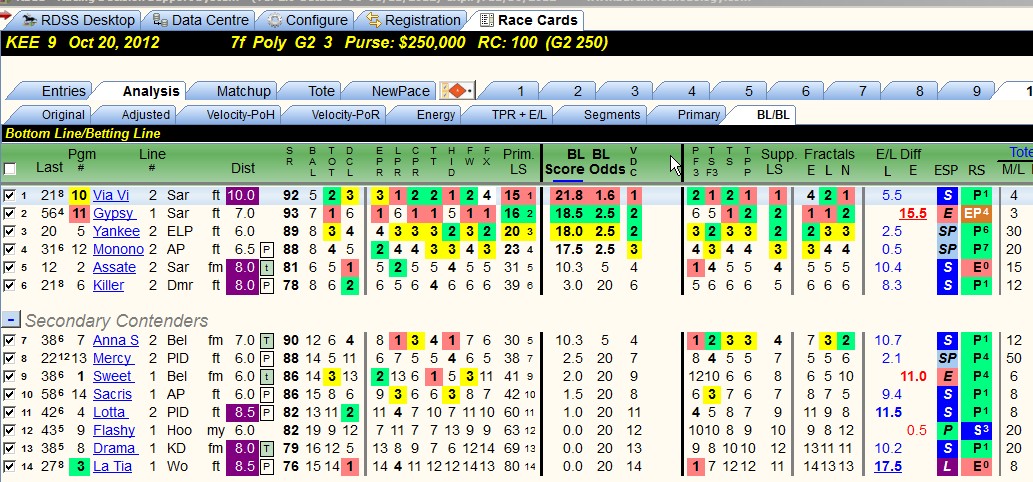Open the Configure tab
The width and height of the screenshot is (1033, 482).
308,20
